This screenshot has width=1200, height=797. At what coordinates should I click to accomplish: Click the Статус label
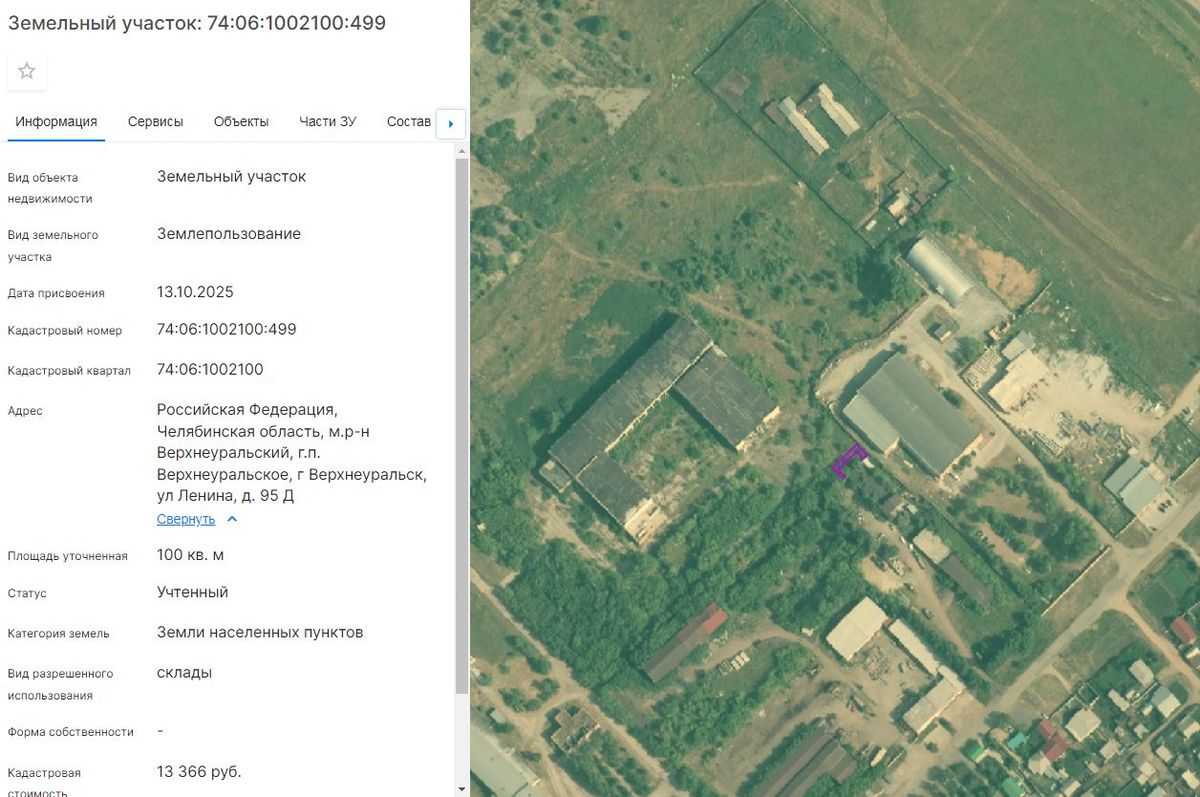pos(27,593)
